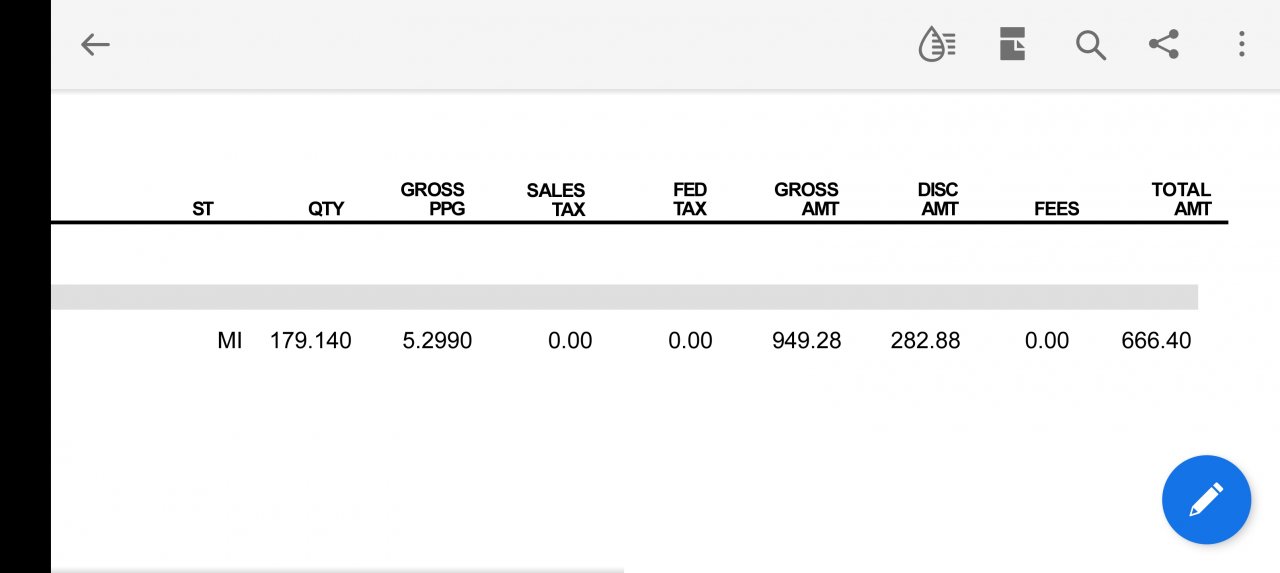Tap the total amount 666.40
Image resolution: width=1280 pixels, height=573 pixels.
(x=1156, y=341)
